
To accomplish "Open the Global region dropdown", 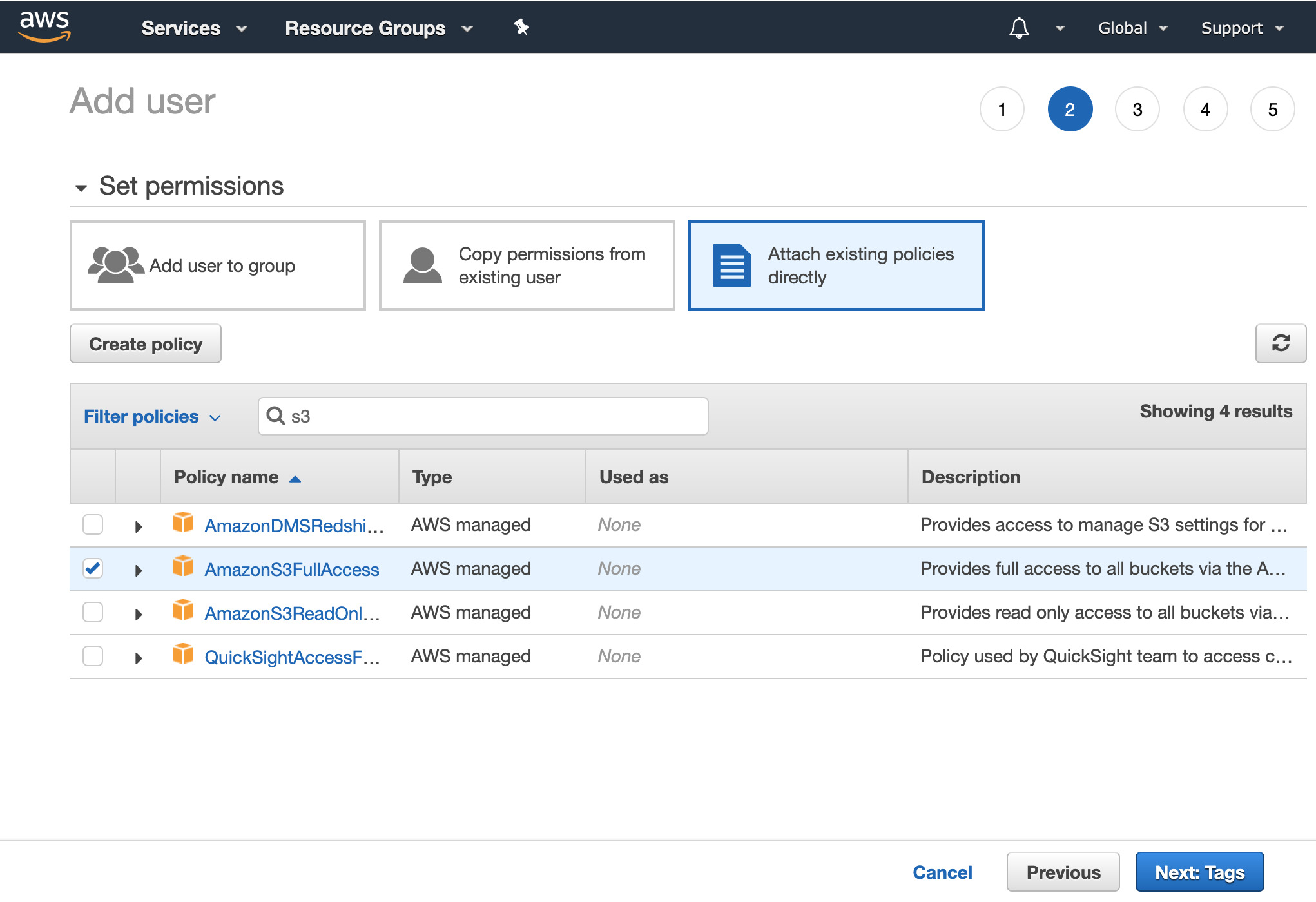I will point(1133,28).
